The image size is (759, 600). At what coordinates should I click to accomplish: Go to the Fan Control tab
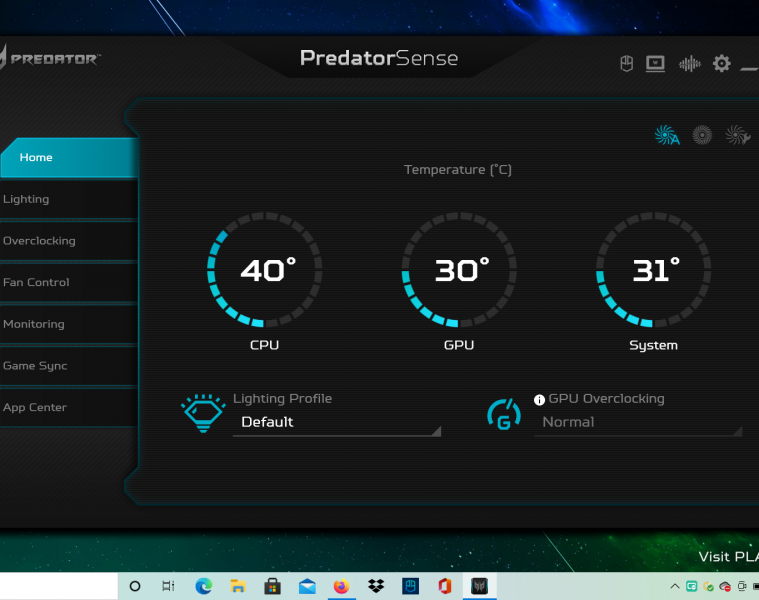(x=69, y=283)
